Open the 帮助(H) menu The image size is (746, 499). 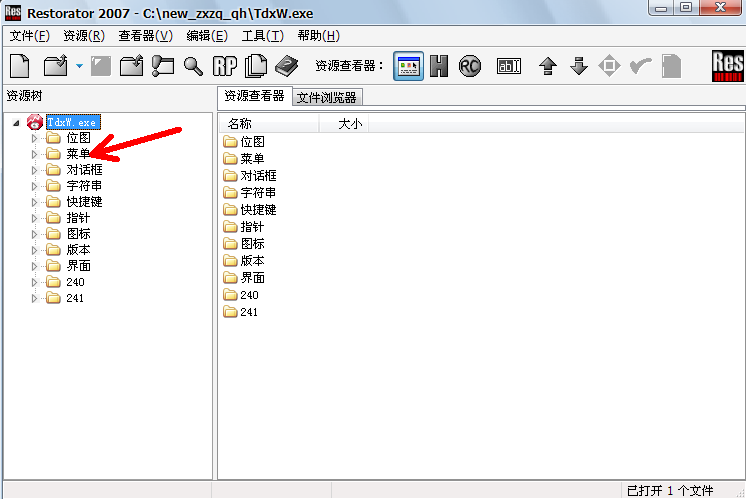coord(318,36)
